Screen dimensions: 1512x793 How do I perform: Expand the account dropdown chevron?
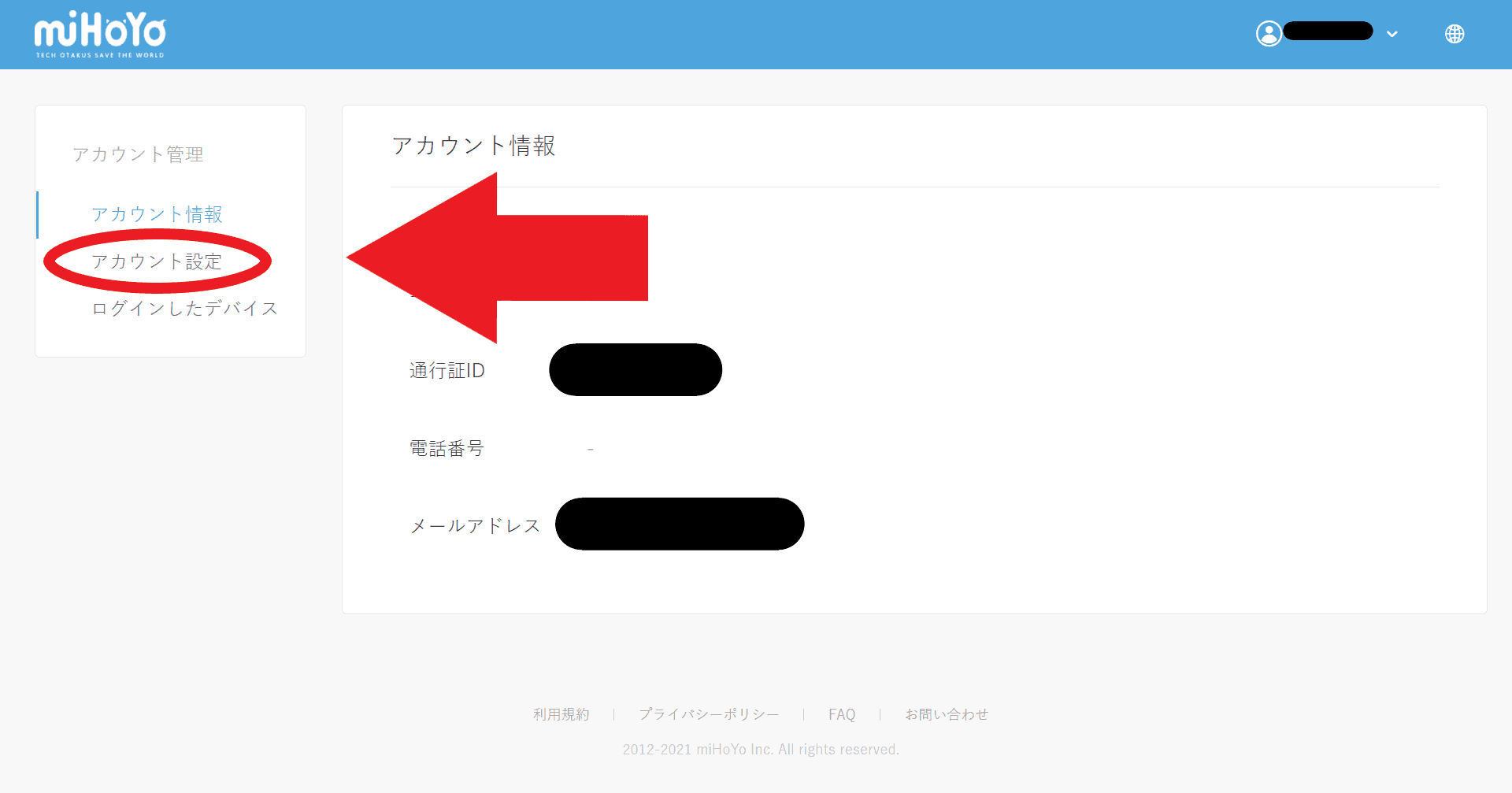click(1392, 34)
